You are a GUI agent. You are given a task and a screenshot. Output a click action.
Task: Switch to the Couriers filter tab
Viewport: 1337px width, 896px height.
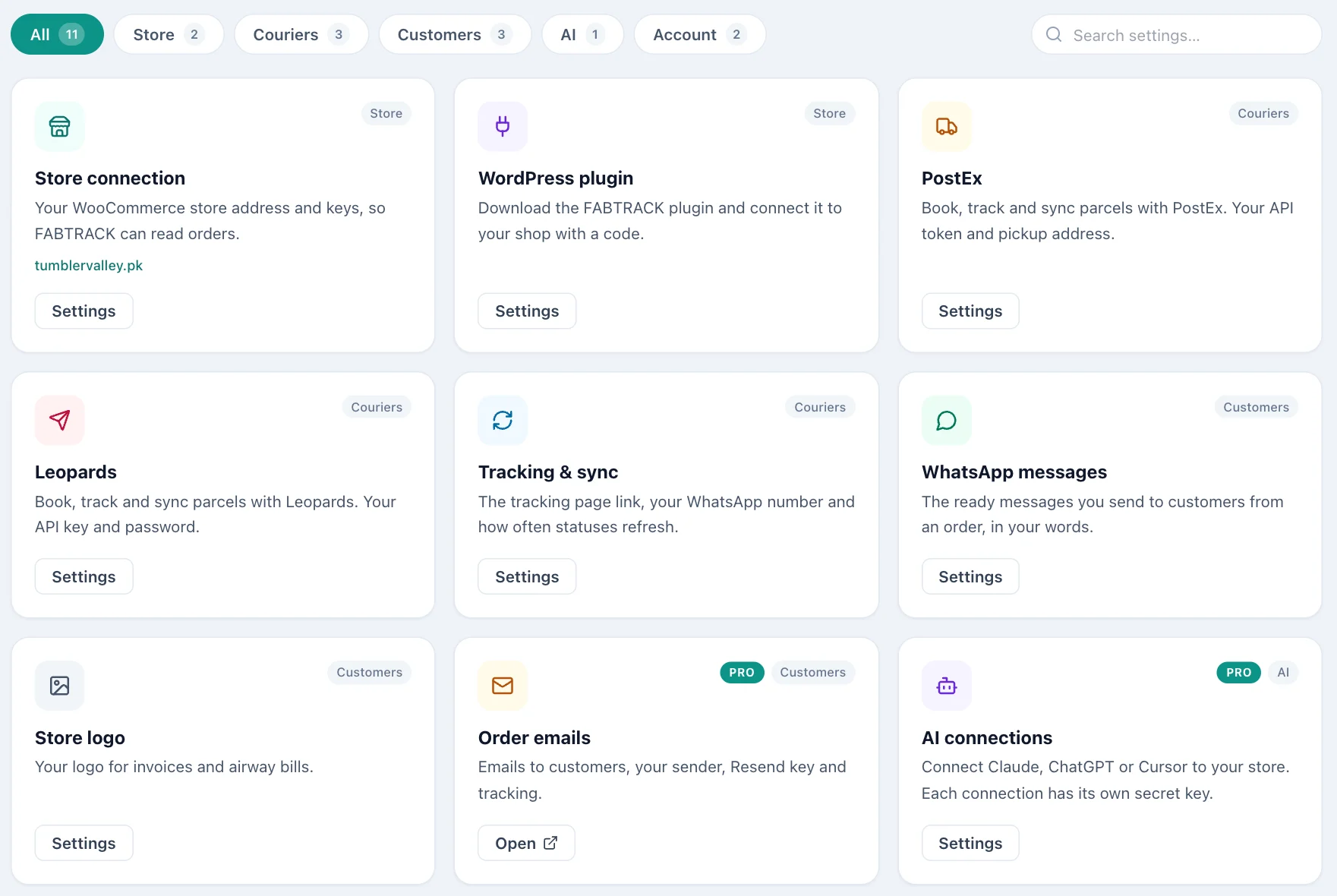[x=301, y=34]
